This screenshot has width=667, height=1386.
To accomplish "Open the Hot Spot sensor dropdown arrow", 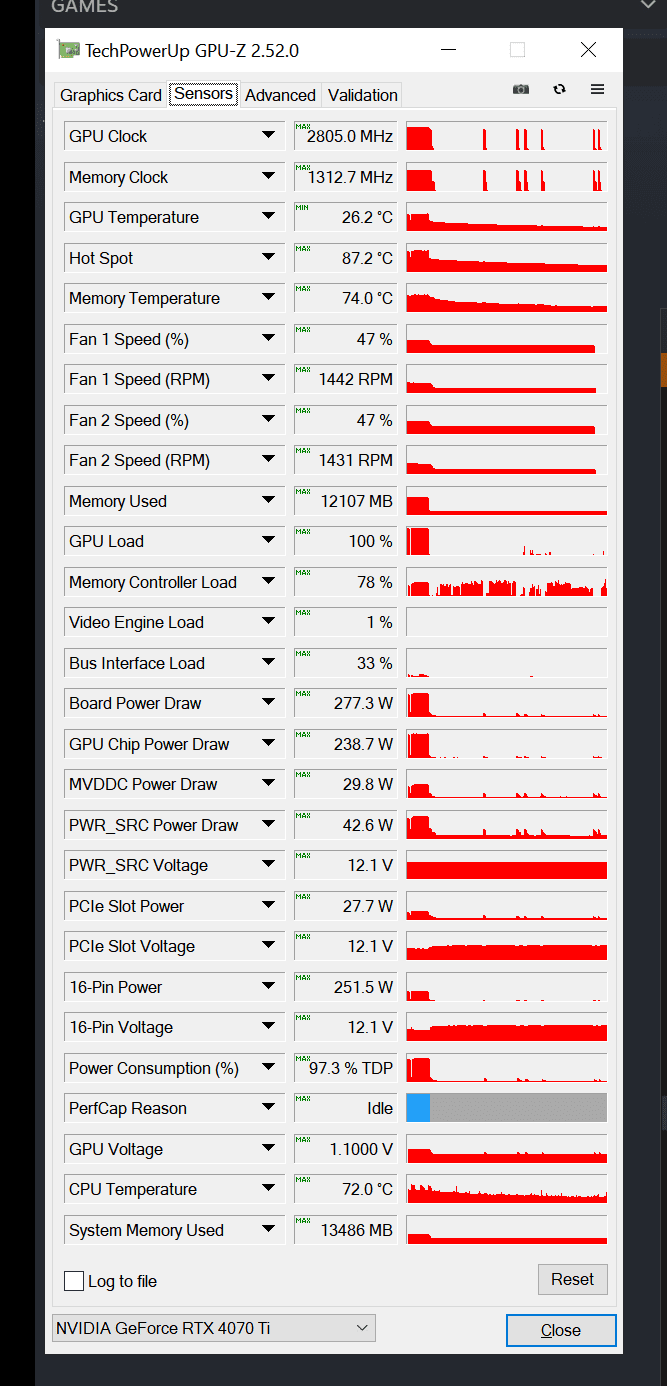I will 268,258.
